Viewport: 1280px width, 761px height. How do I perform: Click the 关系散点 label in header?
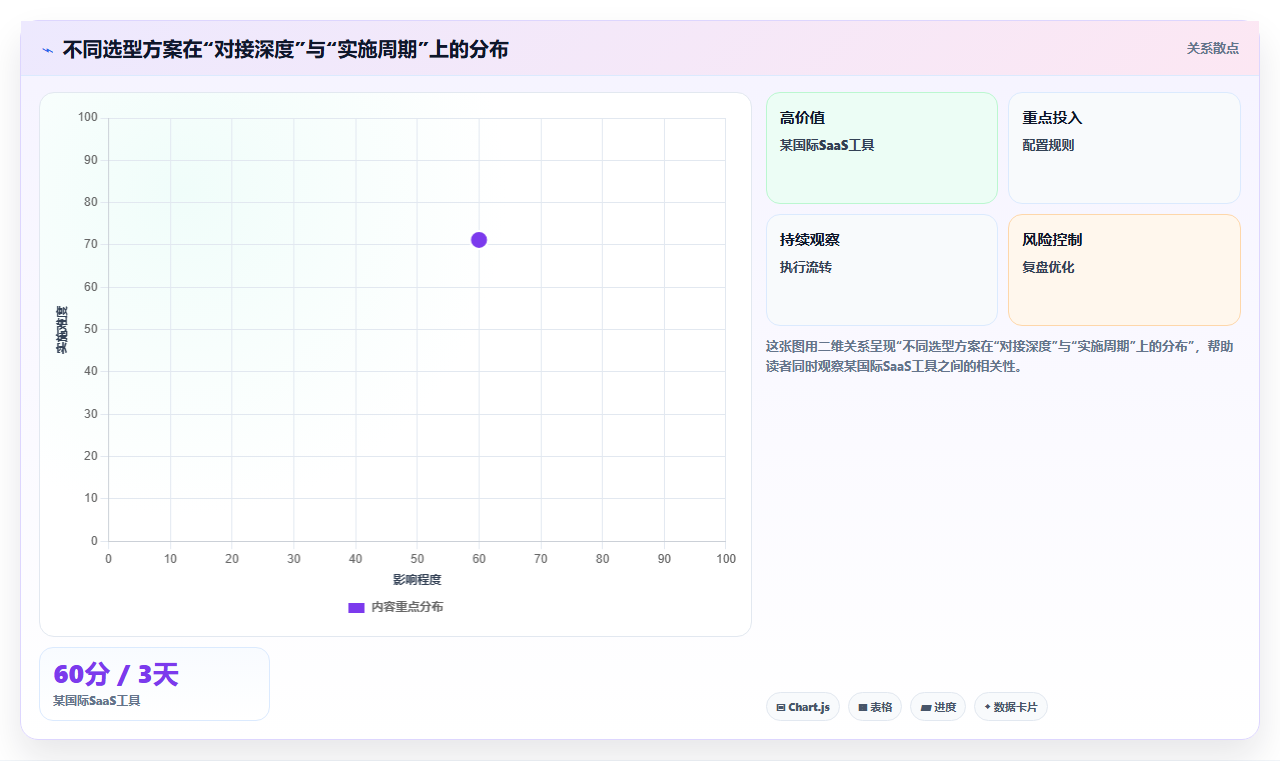coord(1212,48)
